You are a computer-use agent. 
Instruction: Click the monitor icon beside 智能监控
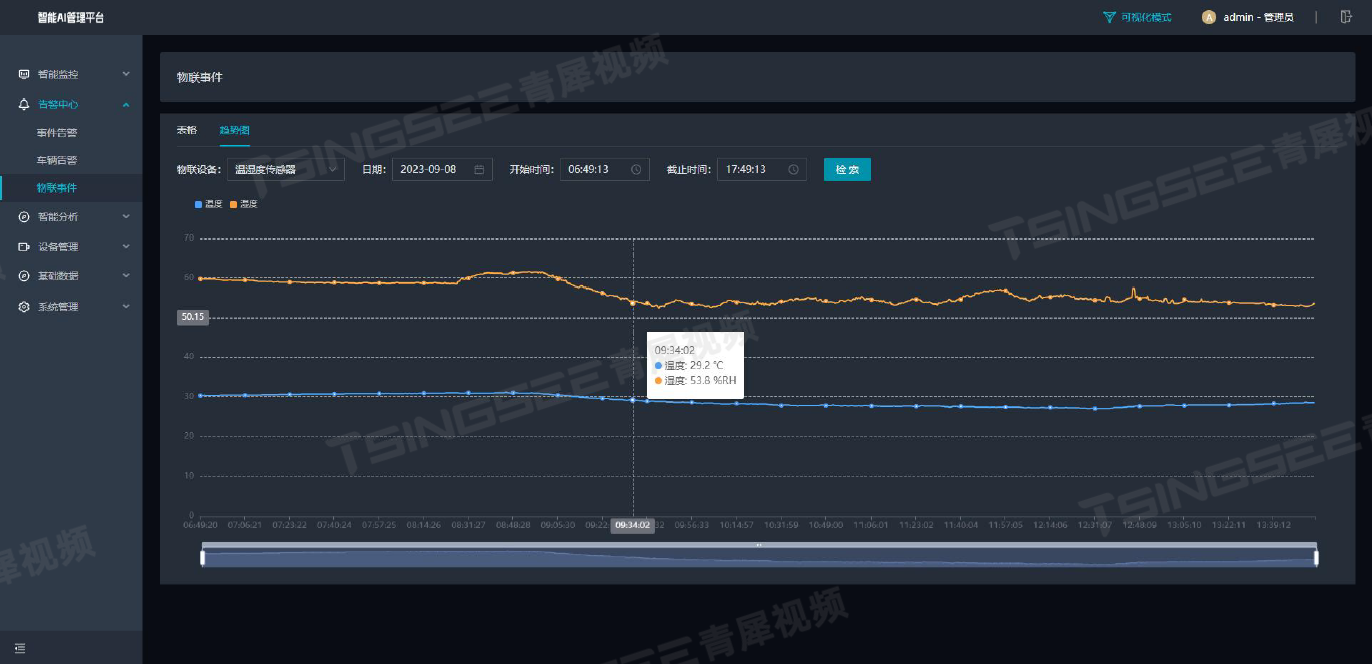[24, 74]
